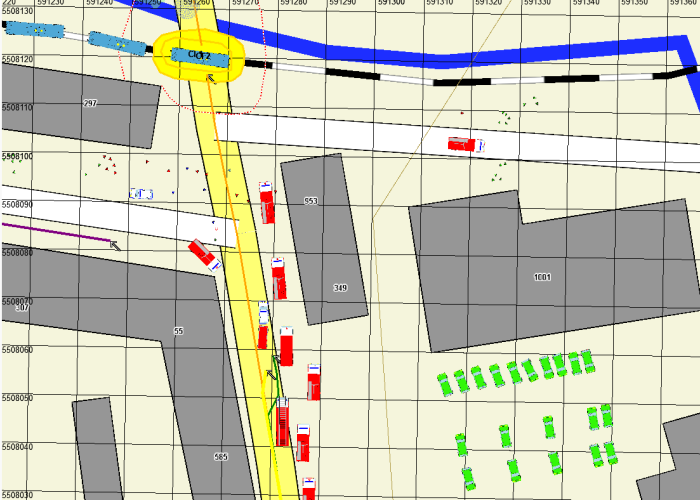
Task: Click easting label 591300
Action: coord(391,2)
